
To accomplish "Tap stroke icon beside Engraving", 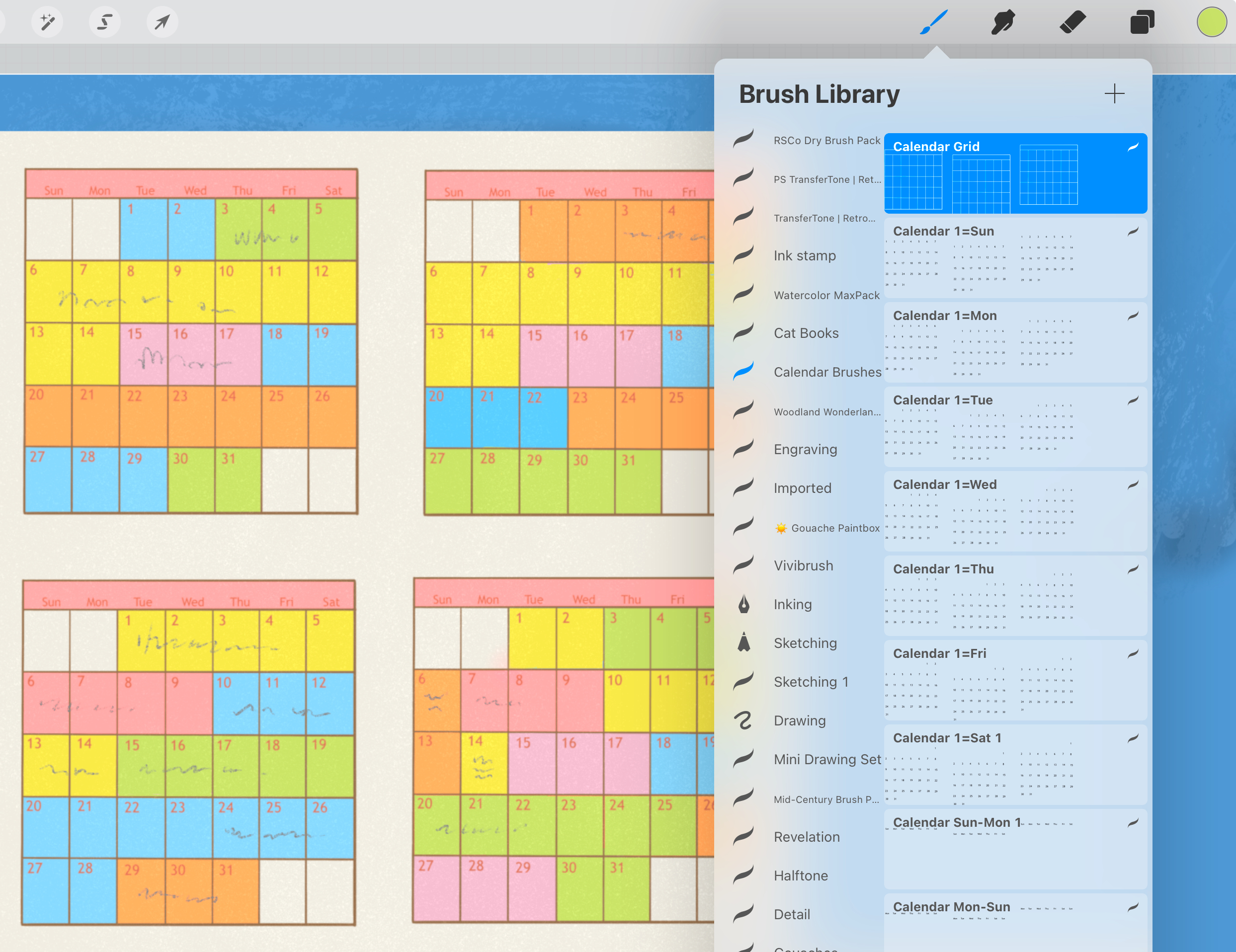I will point(743,449).
